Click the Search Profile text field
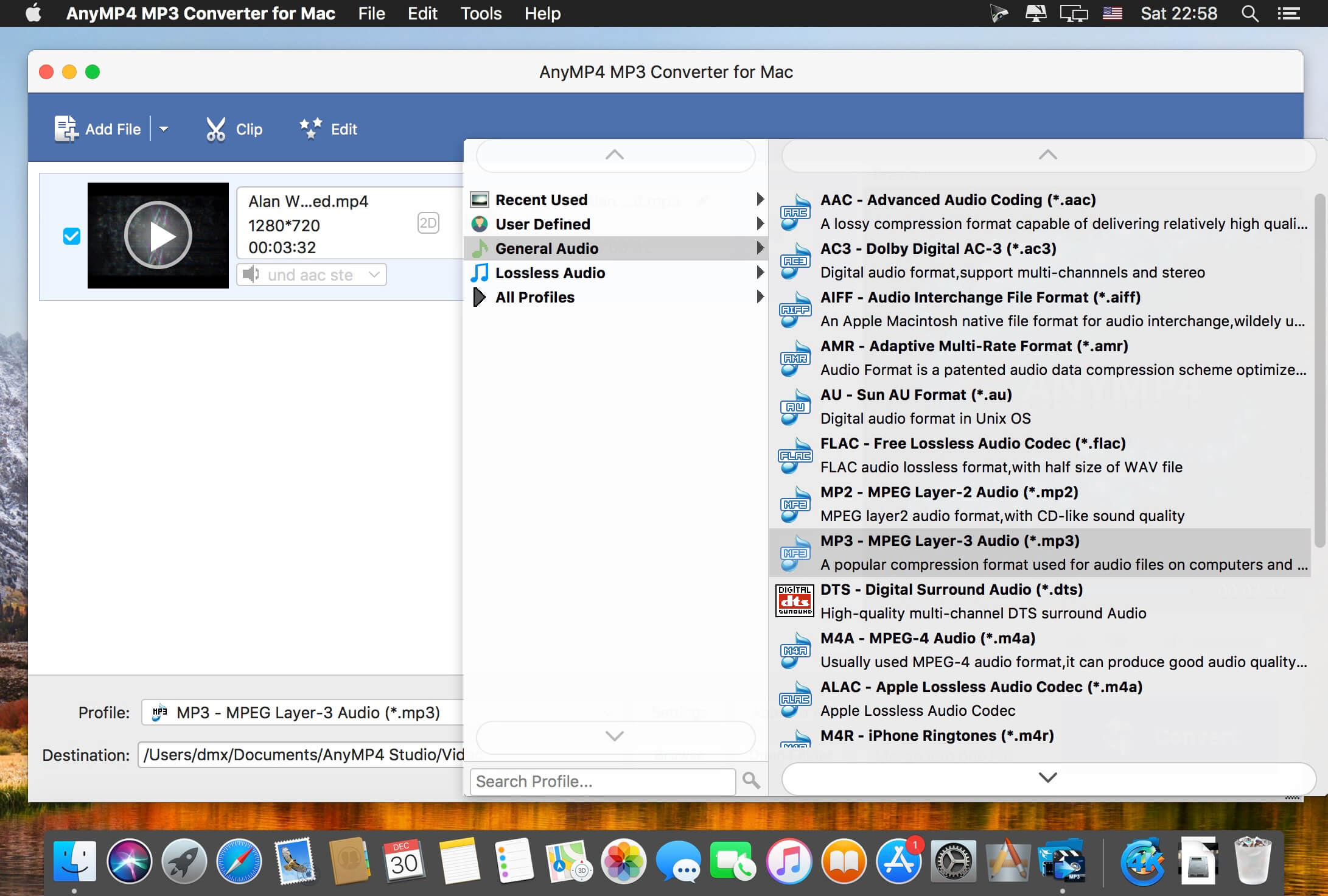Screen dimensions: 1328x896 click(603, 781)
